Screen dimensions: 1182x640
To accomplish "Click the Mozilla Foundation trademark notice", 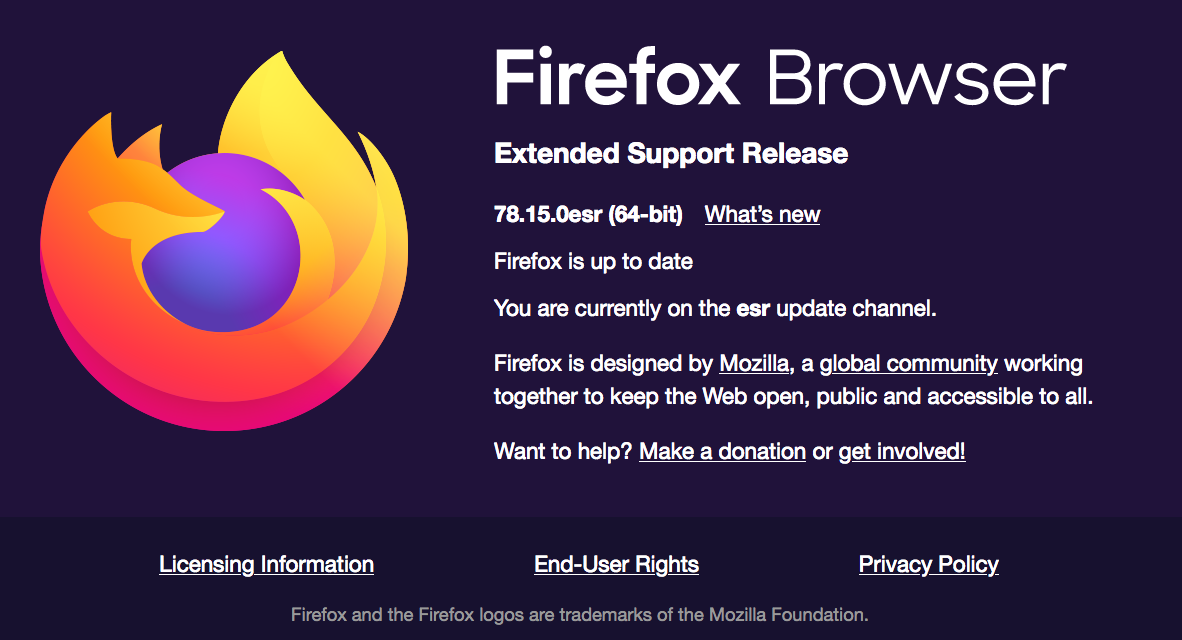I will pos(580,615).
